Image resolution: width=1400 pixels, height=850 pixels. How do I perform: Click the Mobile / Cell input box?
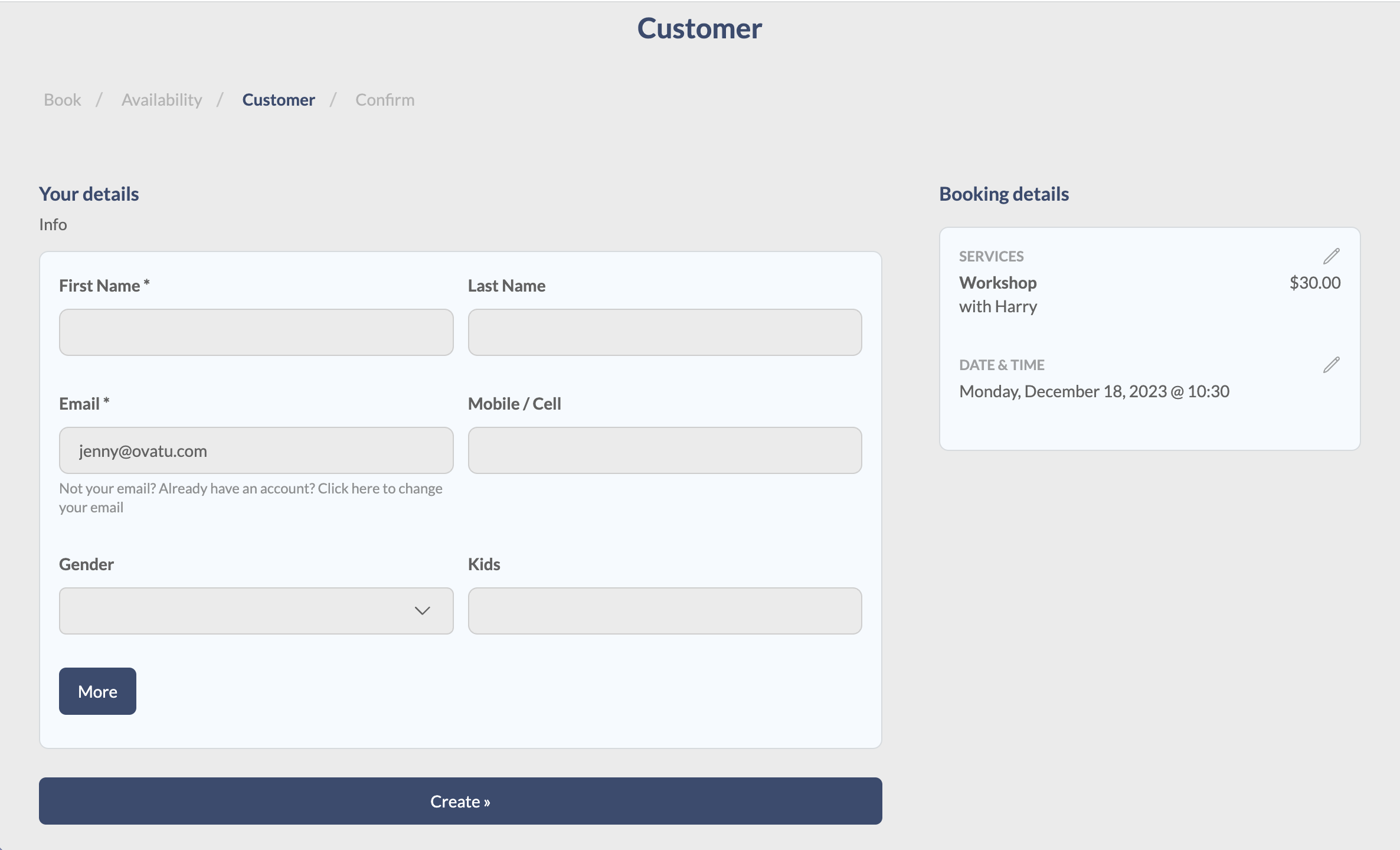coord(665,450)
